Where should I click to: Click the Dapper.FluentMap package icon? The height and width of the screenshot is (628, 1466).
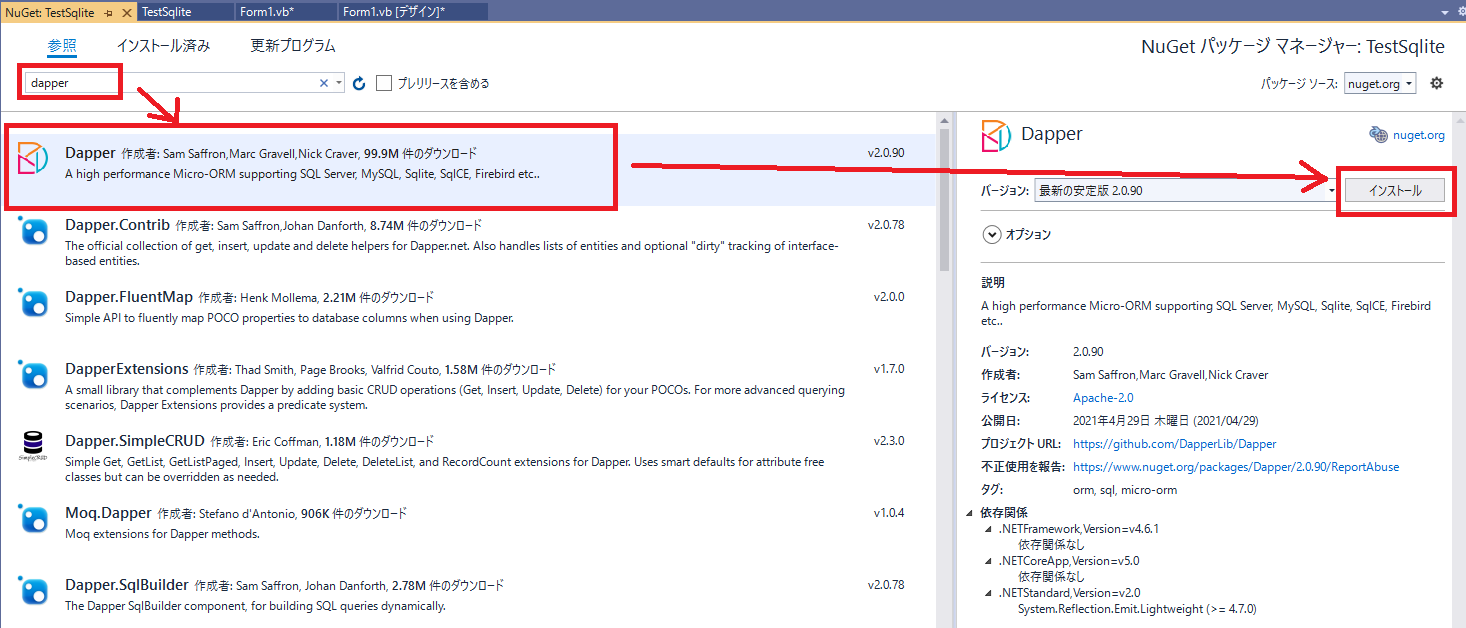tap(34, 304)
